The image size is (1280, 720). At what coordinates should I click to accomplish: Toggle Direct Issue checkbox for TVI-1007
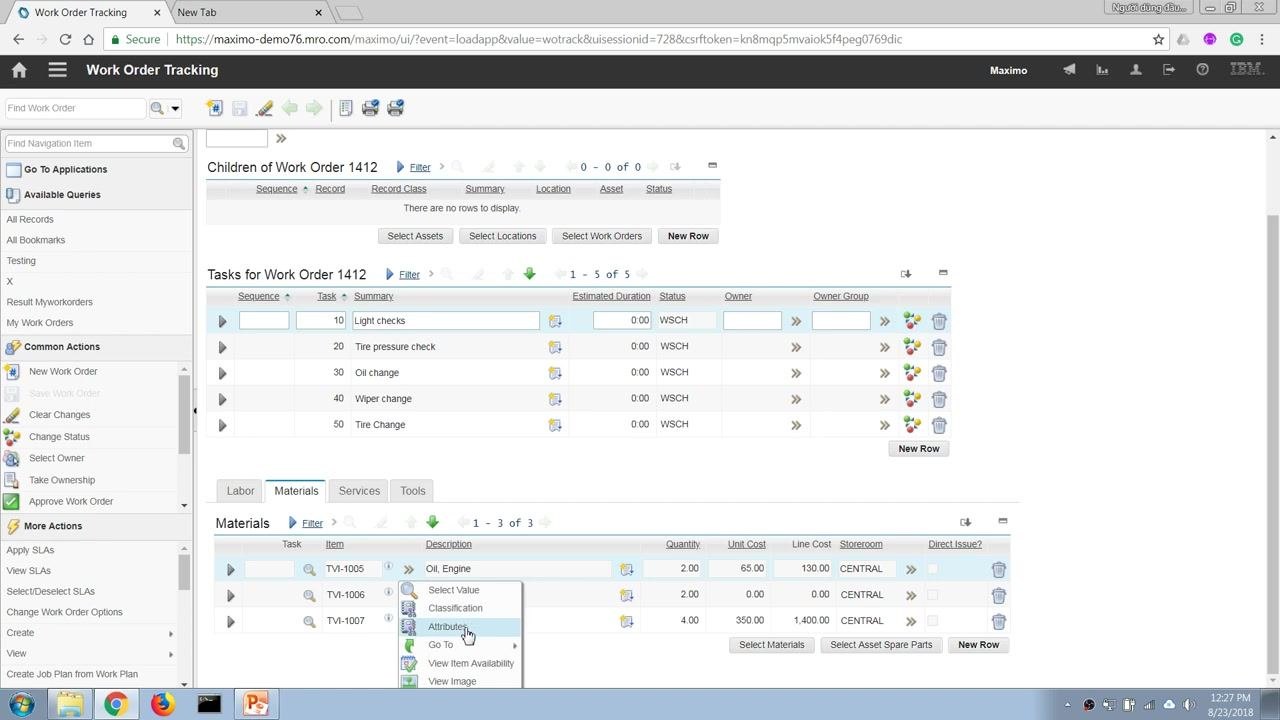(x=932, y=621)
